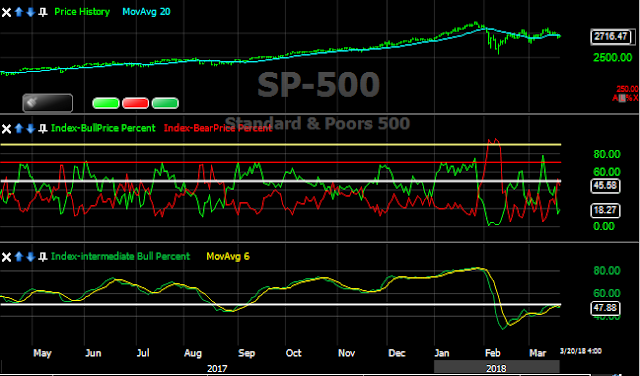Move Price History panel up with blue arrow
This screenshot has width=640, height=376.
coord(19,12)
